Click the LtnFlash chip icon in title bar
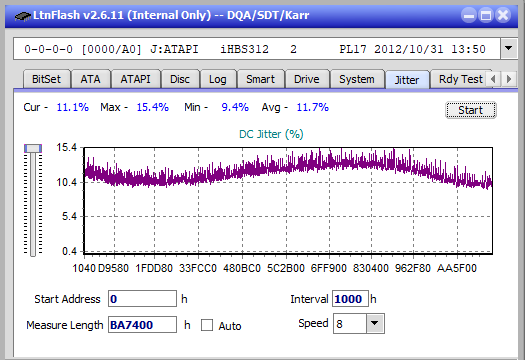 pyautogui.click(x=23, y=15)
